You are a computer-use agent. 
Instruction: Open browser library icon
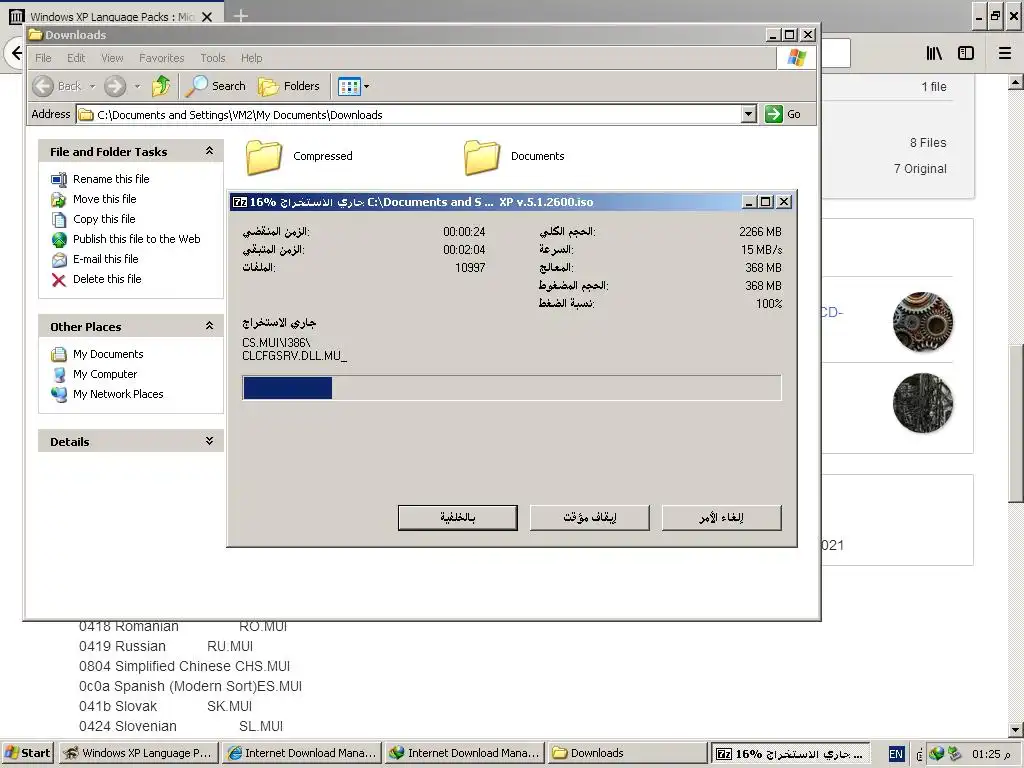click(934, 54)
